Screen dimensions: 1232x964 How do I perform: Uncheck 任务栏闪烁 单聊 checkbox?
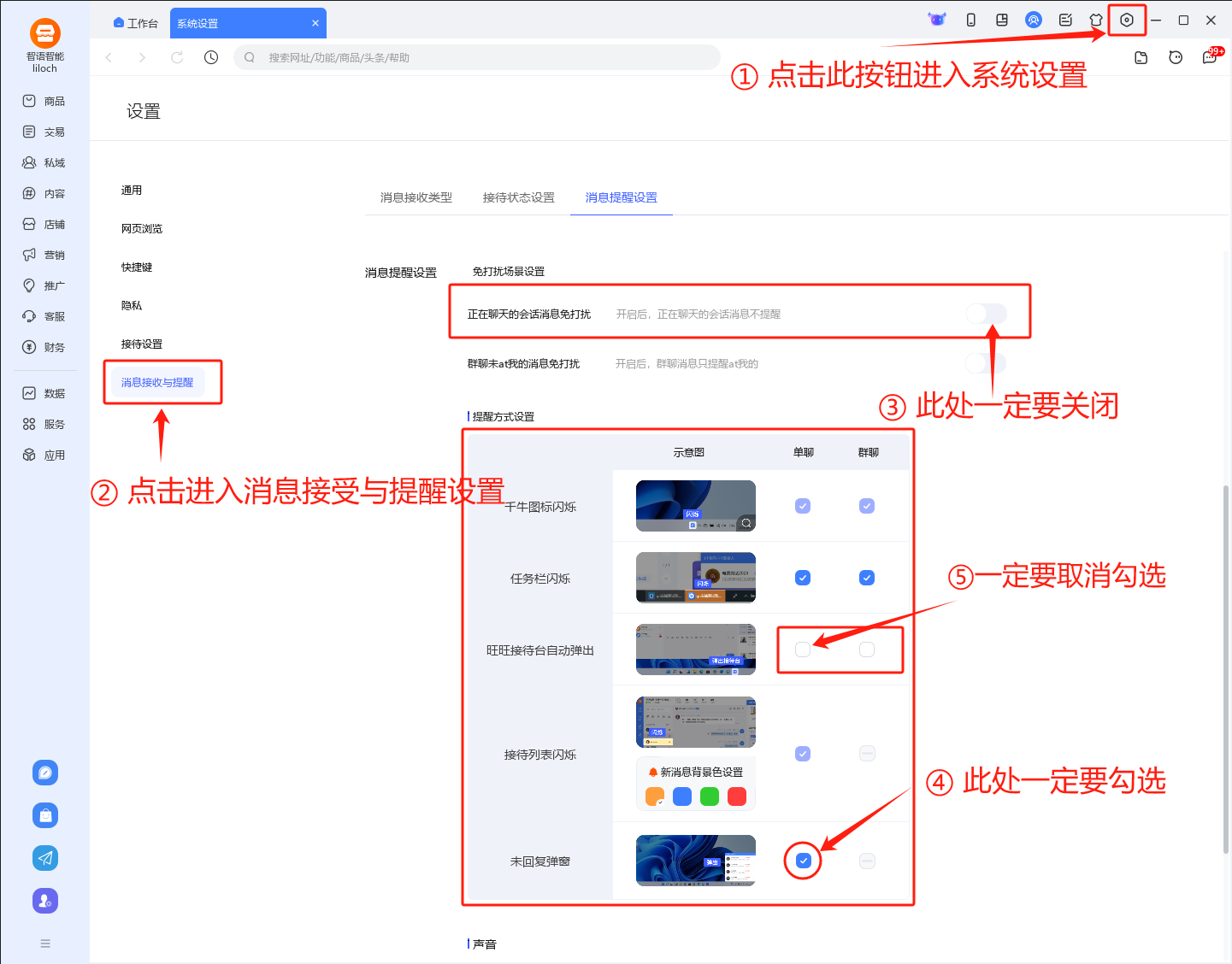[x=802, y=578]
